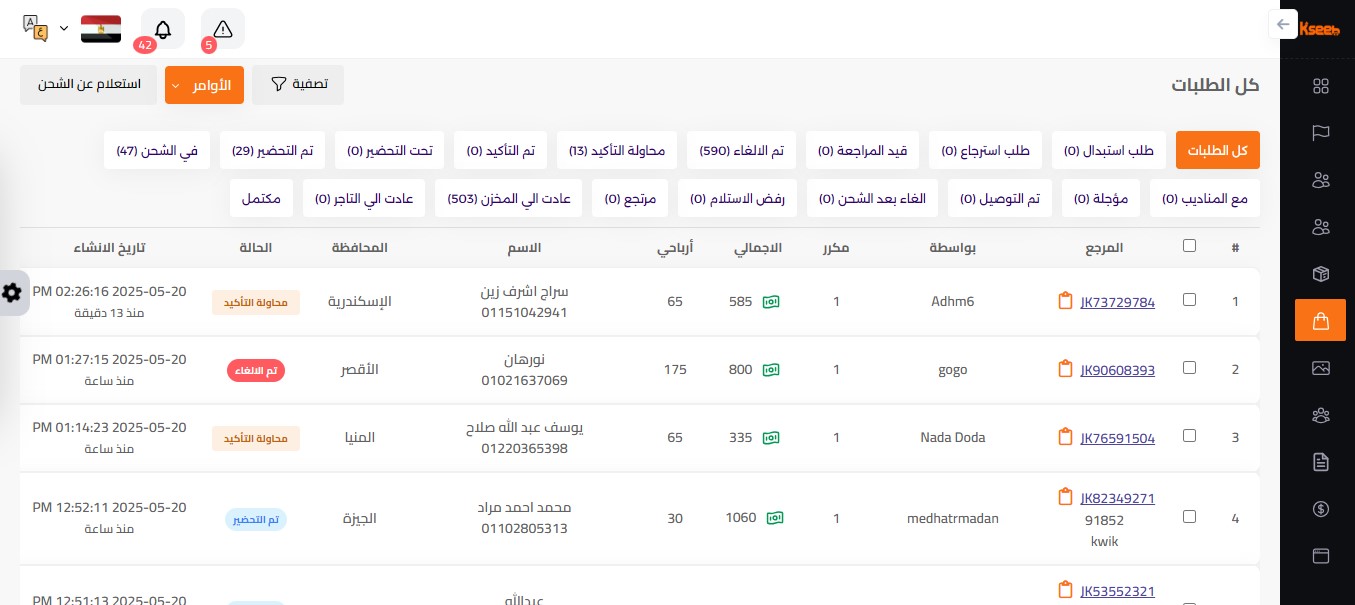This screenshot has width=1355, height=605.
Task: Check the checkbox for order row 1
Action: coord(1189,299)
